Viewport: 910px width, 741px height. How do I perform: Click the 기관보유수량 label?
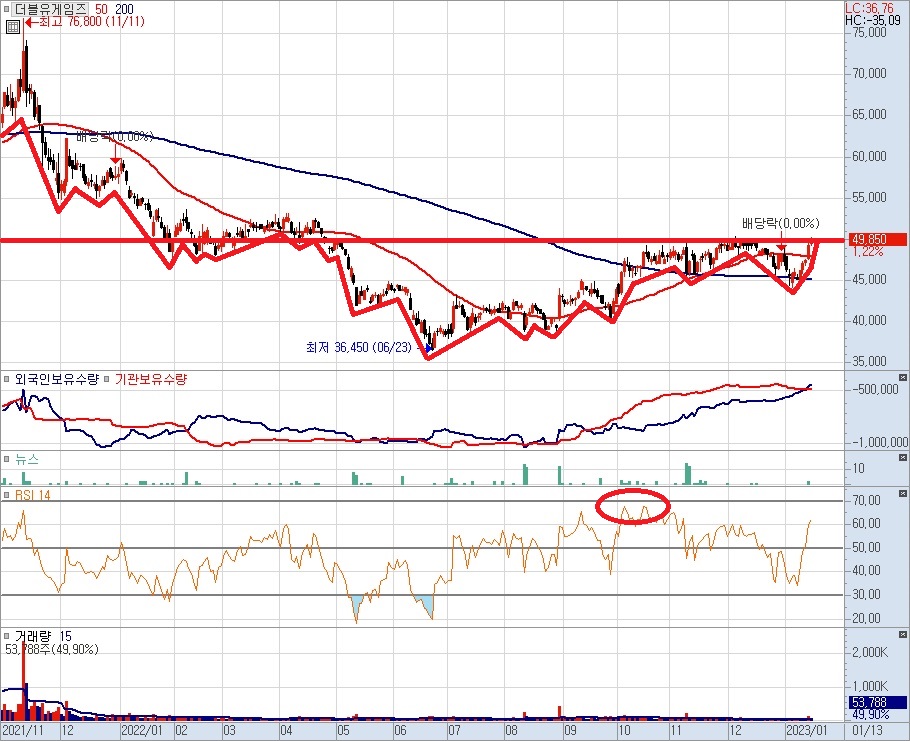tap(151, 379)
